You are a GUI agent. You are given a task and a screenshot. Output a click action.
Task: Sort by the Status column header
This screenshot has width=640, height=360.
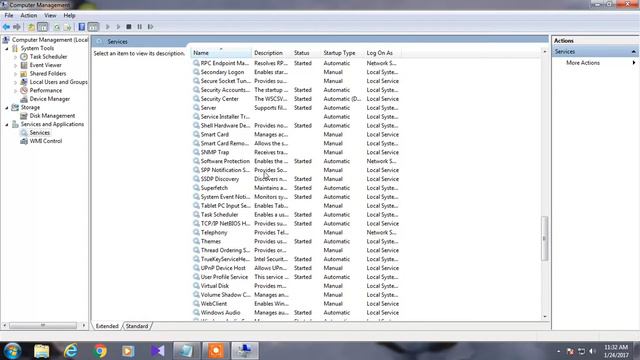tap(306, 53)
